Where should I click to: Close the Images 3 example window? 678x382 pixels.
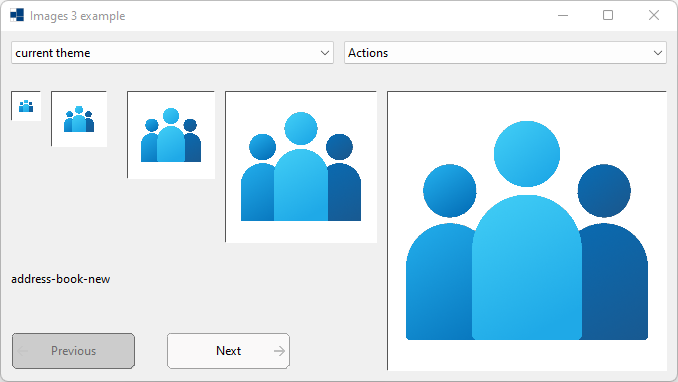pyautogui.click(x=654, y=16)
